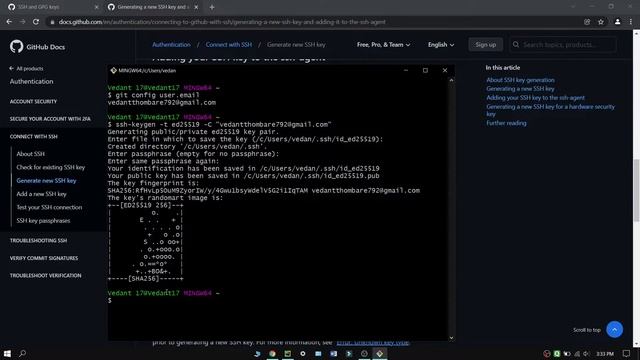Viewport: 640px width, 360px height.
Task: Click the Sign up button
Action: point(486,44)
